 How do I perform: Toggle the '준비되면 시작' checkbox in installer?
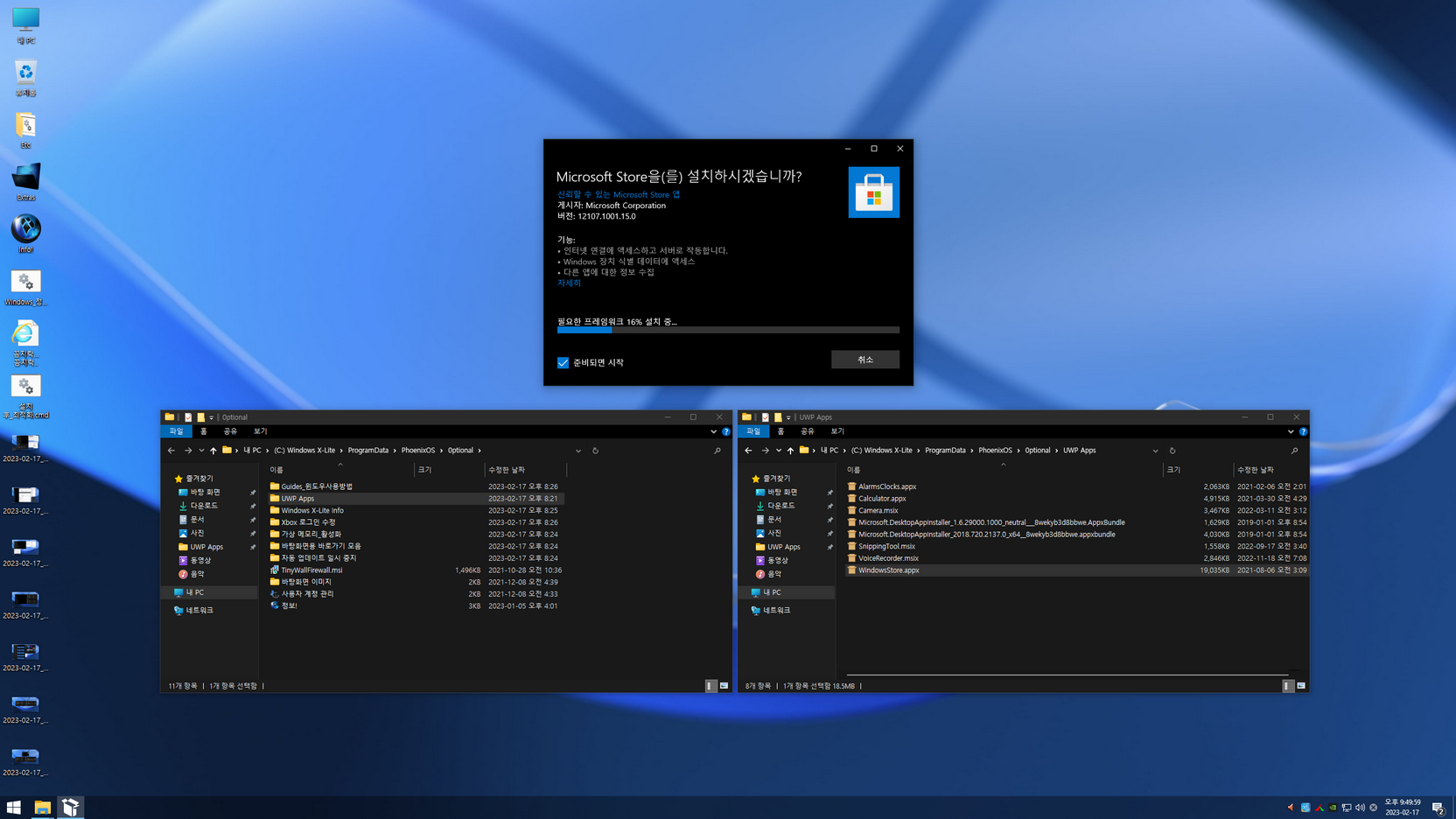[x=563, y=362]
